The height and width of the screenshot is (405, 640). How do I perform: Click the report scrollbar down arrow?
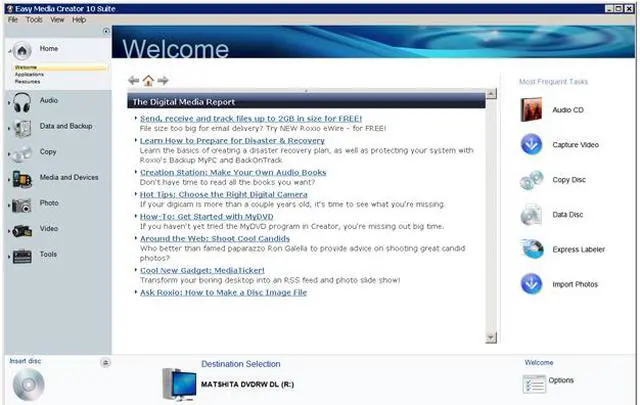490,337
